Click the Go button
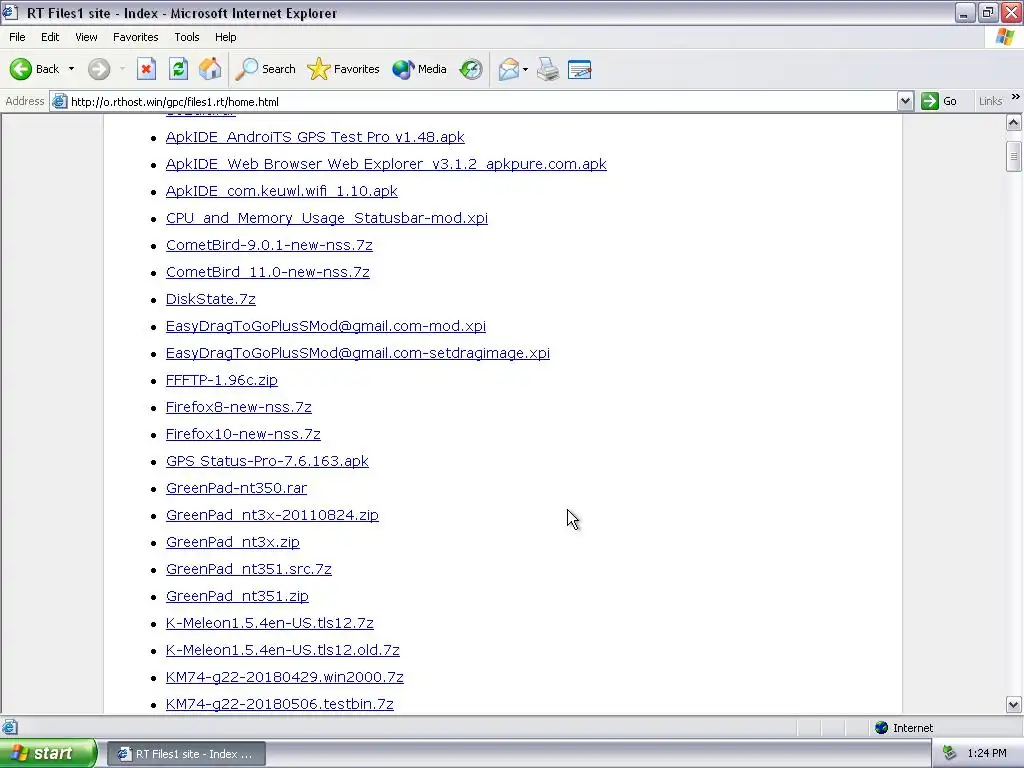Viewport: 1024px width, 768px height. click(x=939, y=101)
